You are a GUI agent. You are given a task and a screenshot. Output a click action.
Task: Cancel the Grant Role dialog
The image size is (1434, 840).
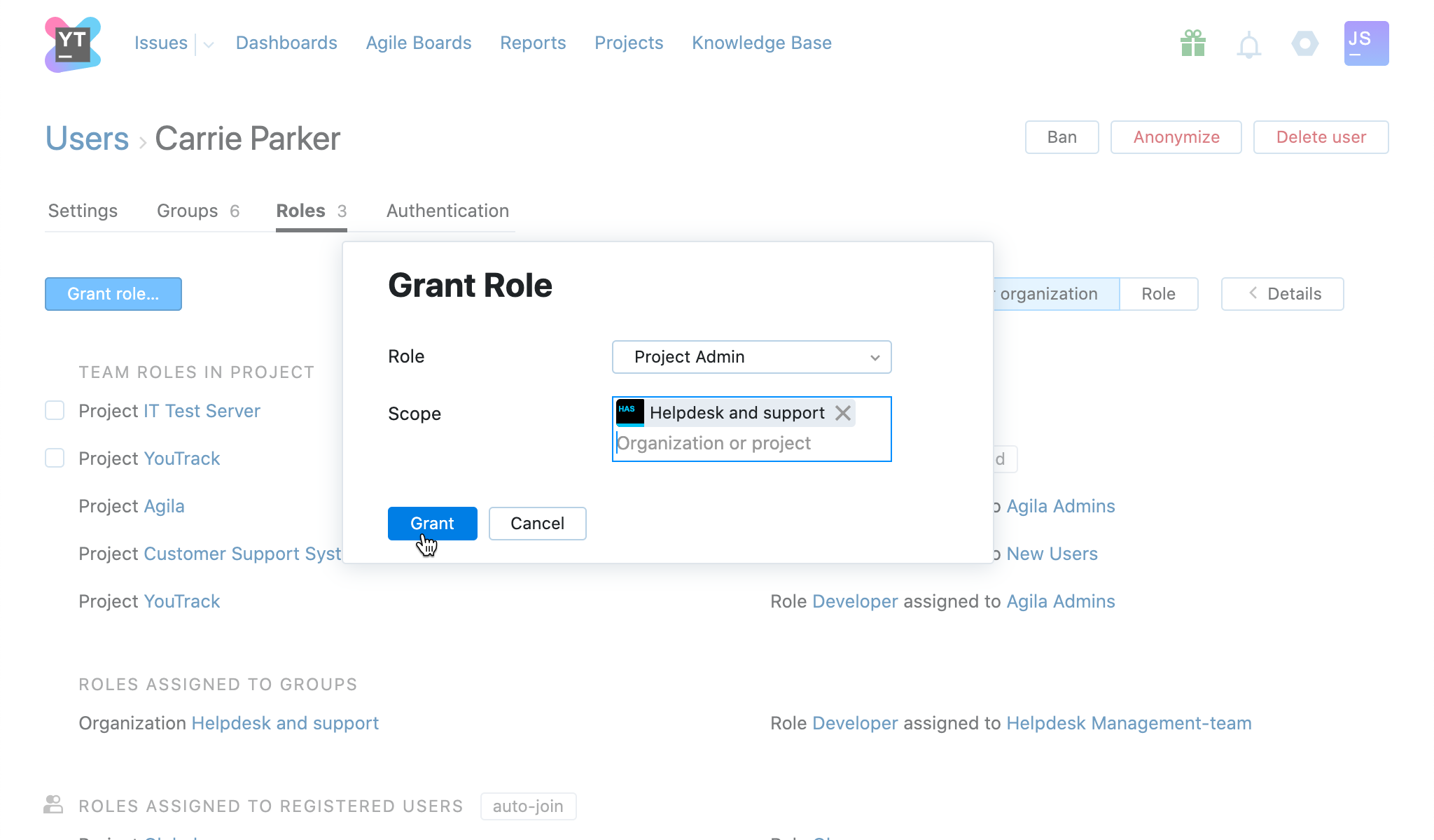(x=537, y=524)
